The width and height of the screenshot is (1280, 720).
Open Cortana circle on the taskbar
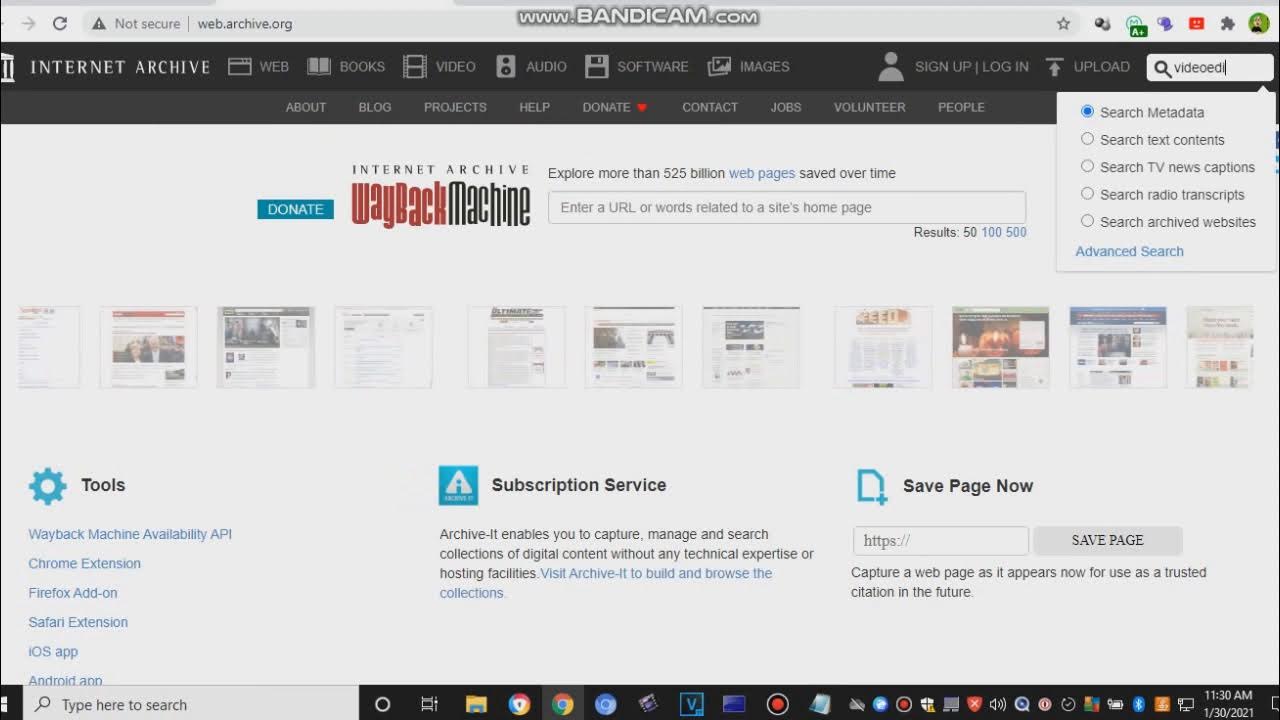coord(382,704)
